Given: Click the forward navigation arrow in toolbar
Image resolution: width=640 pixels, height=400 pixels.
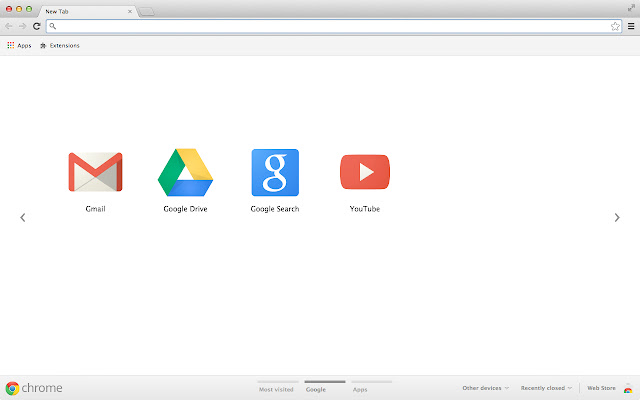Looking at the screenshot, I should point(22,26).
